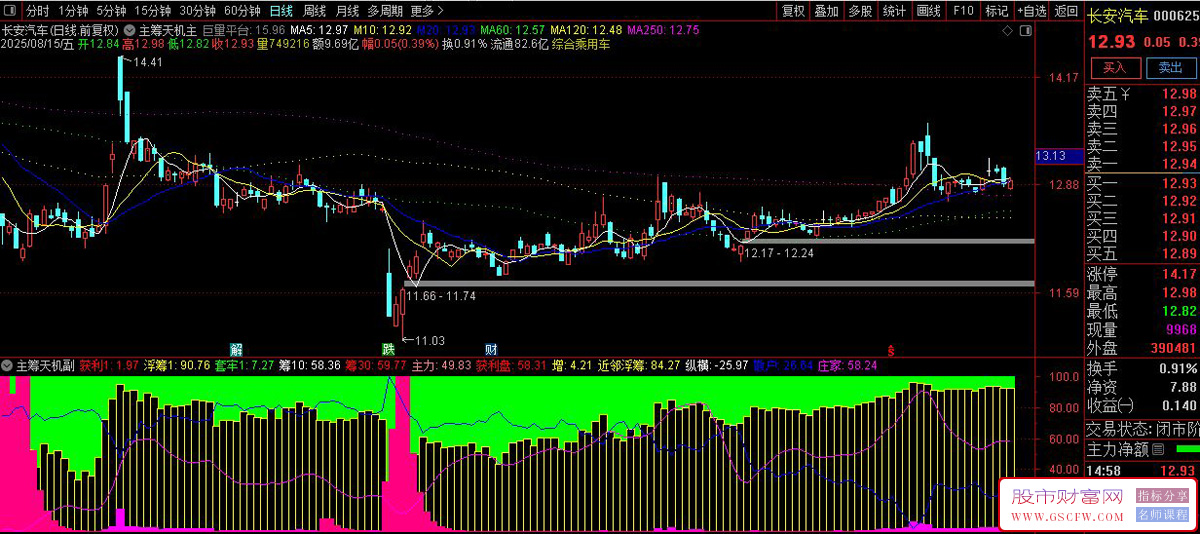Click the 跌 marker on the time axis
Image resolution: width=1200 pixels, height=534 pixels.
click(x=388, y=349)
